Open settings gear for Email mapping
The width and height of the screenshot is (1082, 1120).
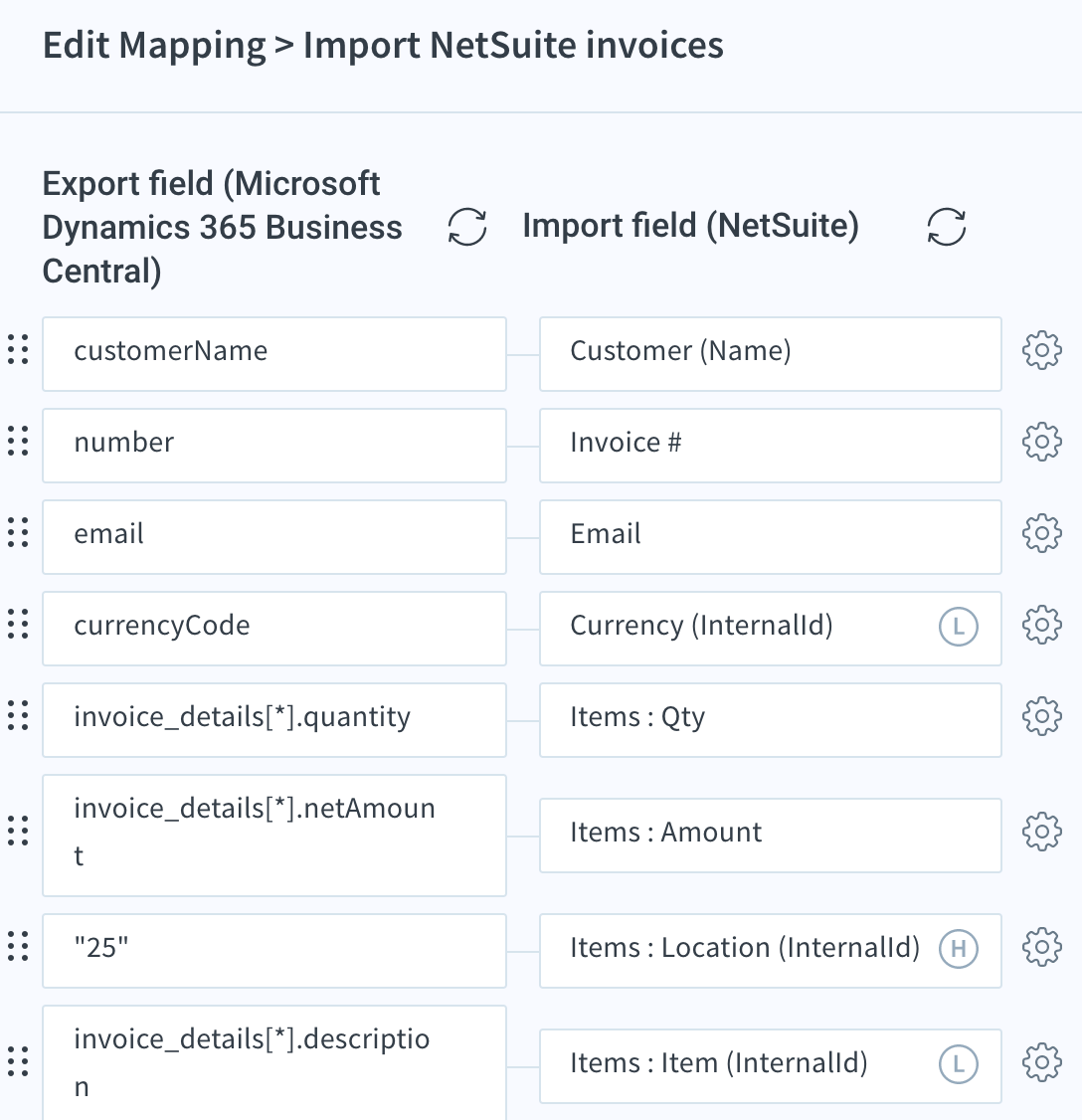click(1042, 533)
